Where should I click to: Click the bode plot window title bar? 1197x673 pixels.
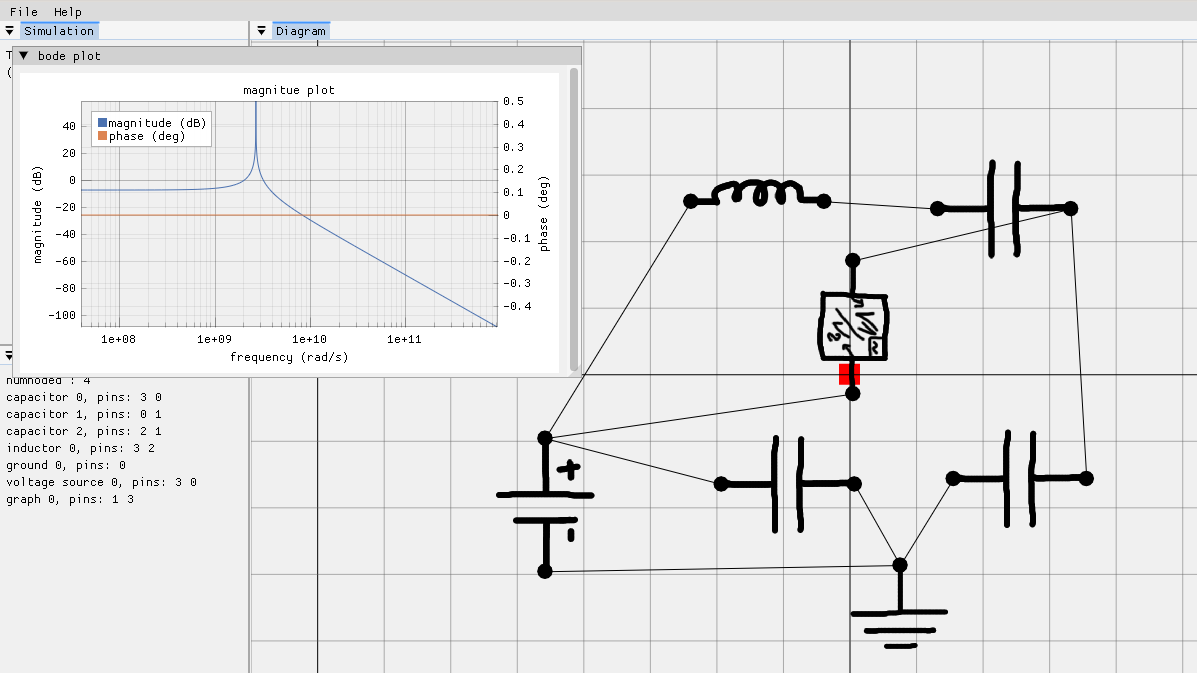297,56
